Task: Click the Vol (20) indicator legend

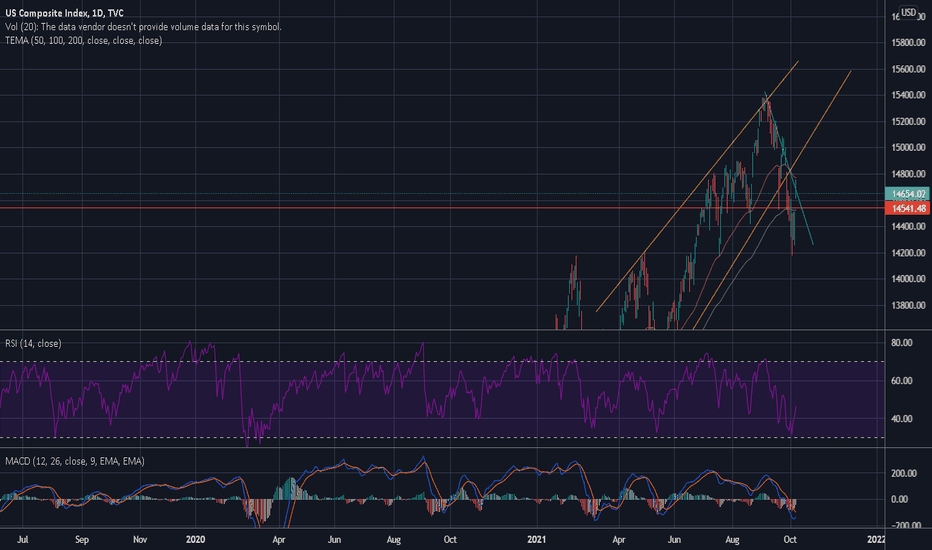Action: pos(143,27)
